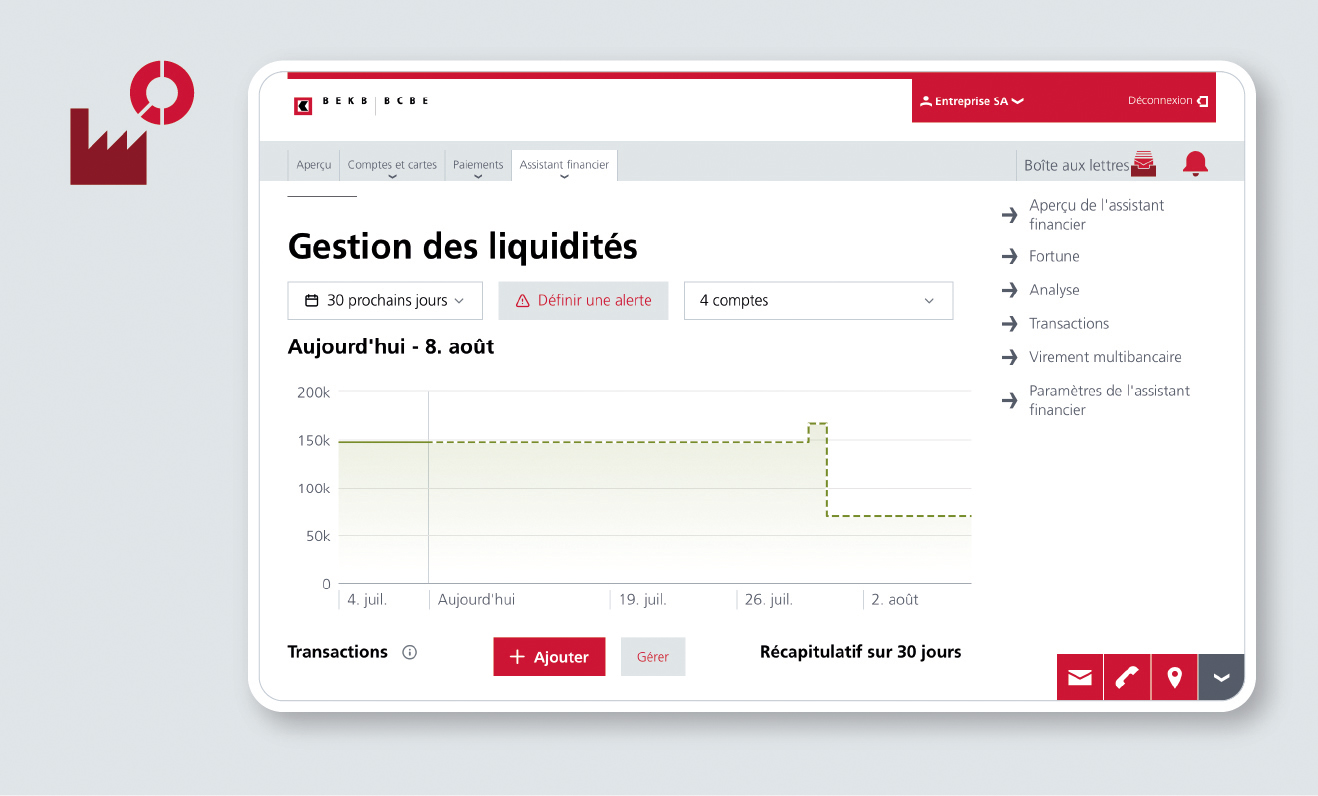Open the Boîte aux lettres mailbox icon
Screen dimensions: 1318x796
click(x=1143, y=165)
